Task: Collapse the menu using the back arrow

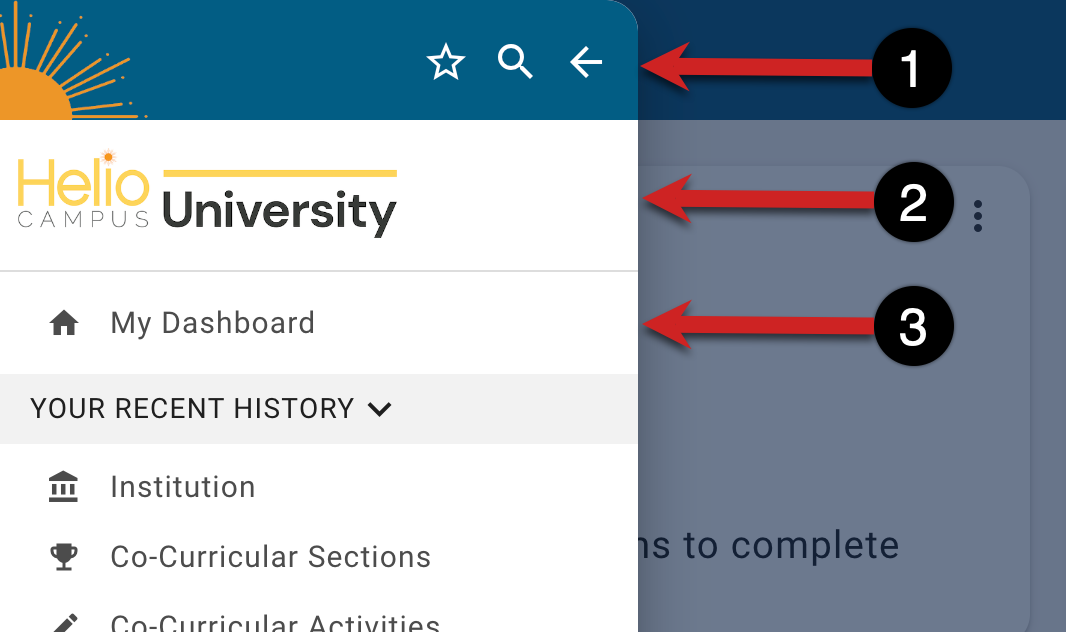Action: [586, 63]
